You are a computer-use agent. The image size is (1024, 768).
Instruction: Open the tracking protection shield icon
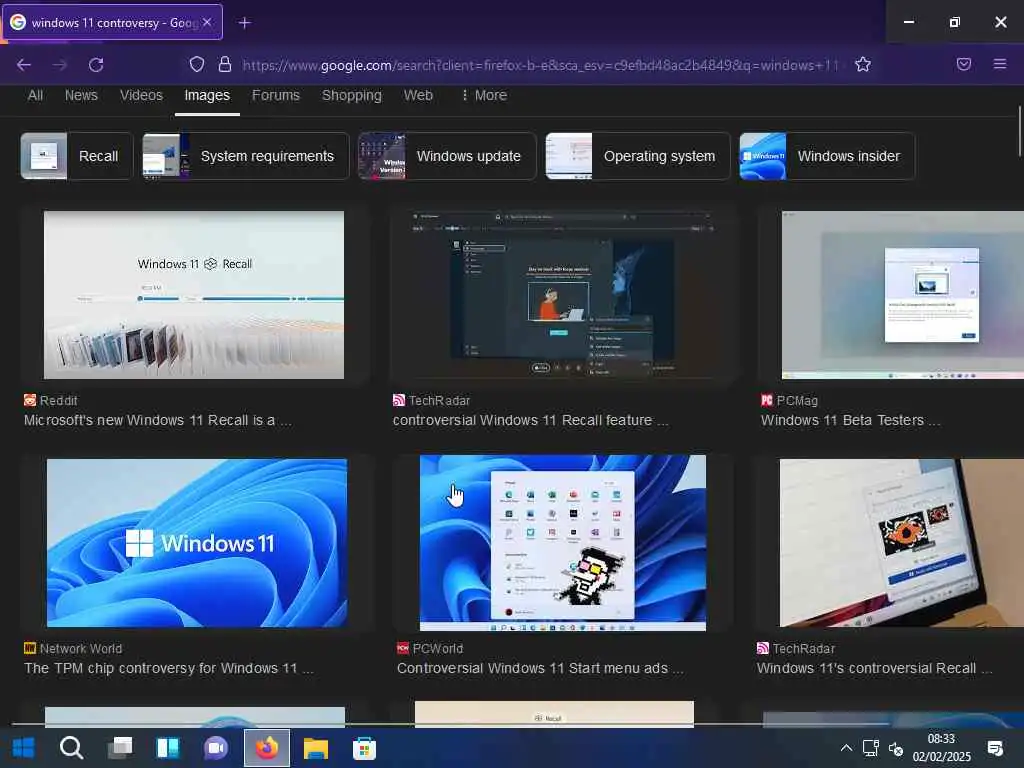[197, 64]
